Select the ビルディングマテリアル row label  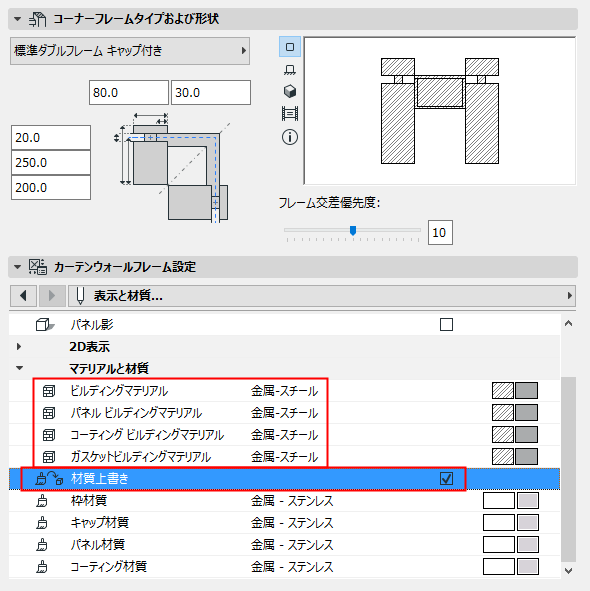(x=119, y=391)
